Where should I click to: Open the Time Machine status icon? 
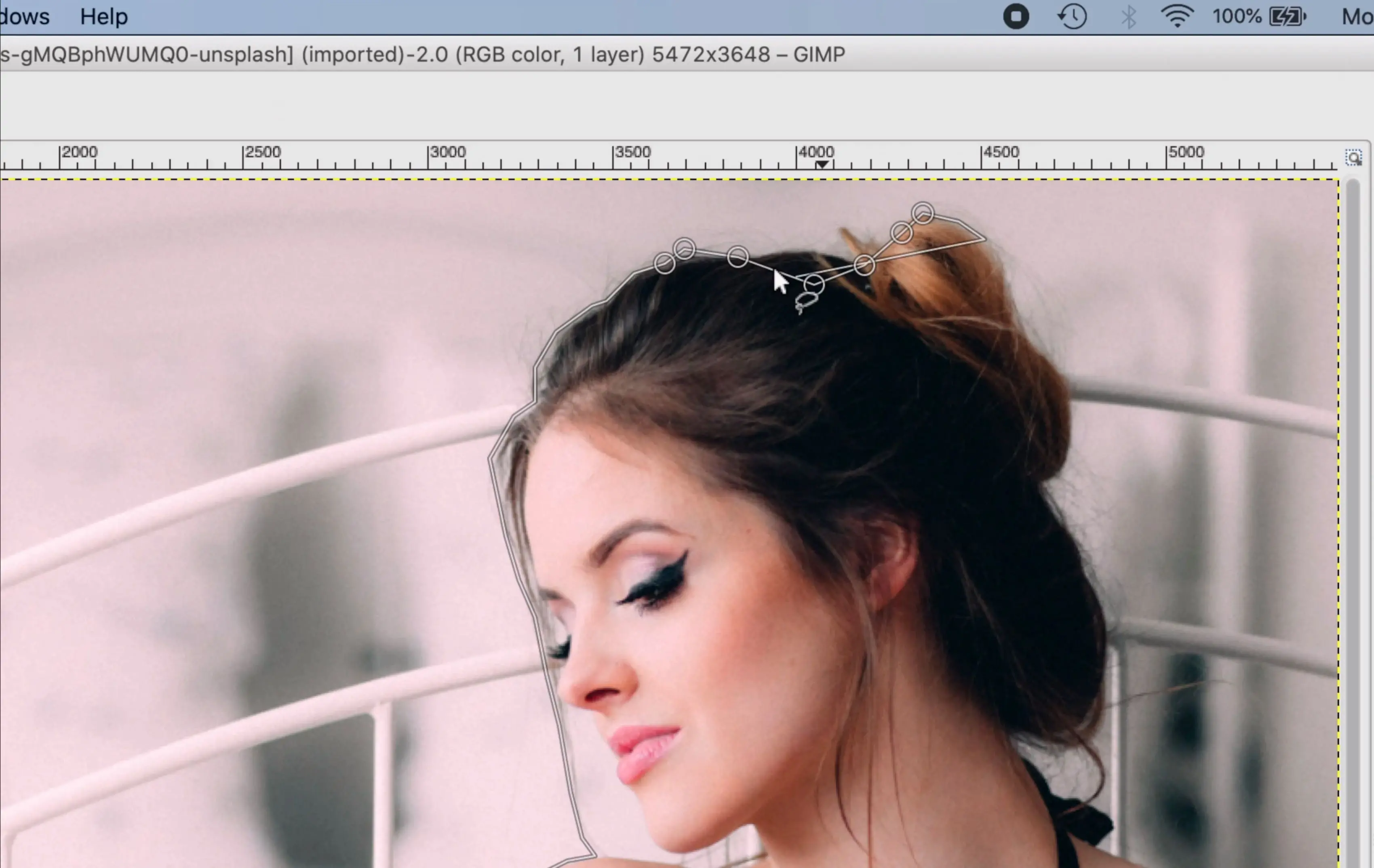(1072, 17)
